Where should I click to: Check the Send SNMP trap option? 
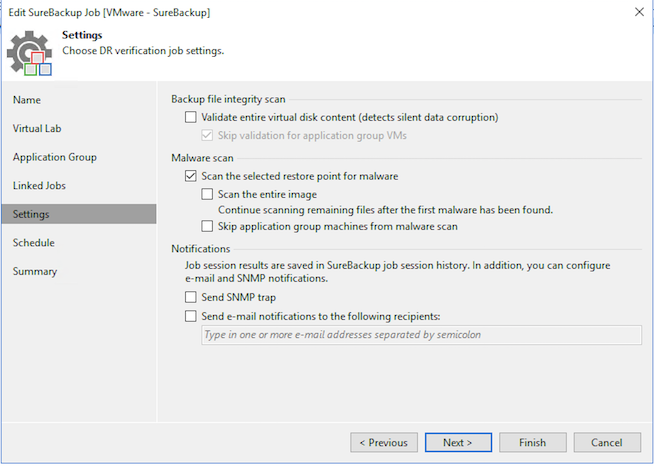(191, 297)
